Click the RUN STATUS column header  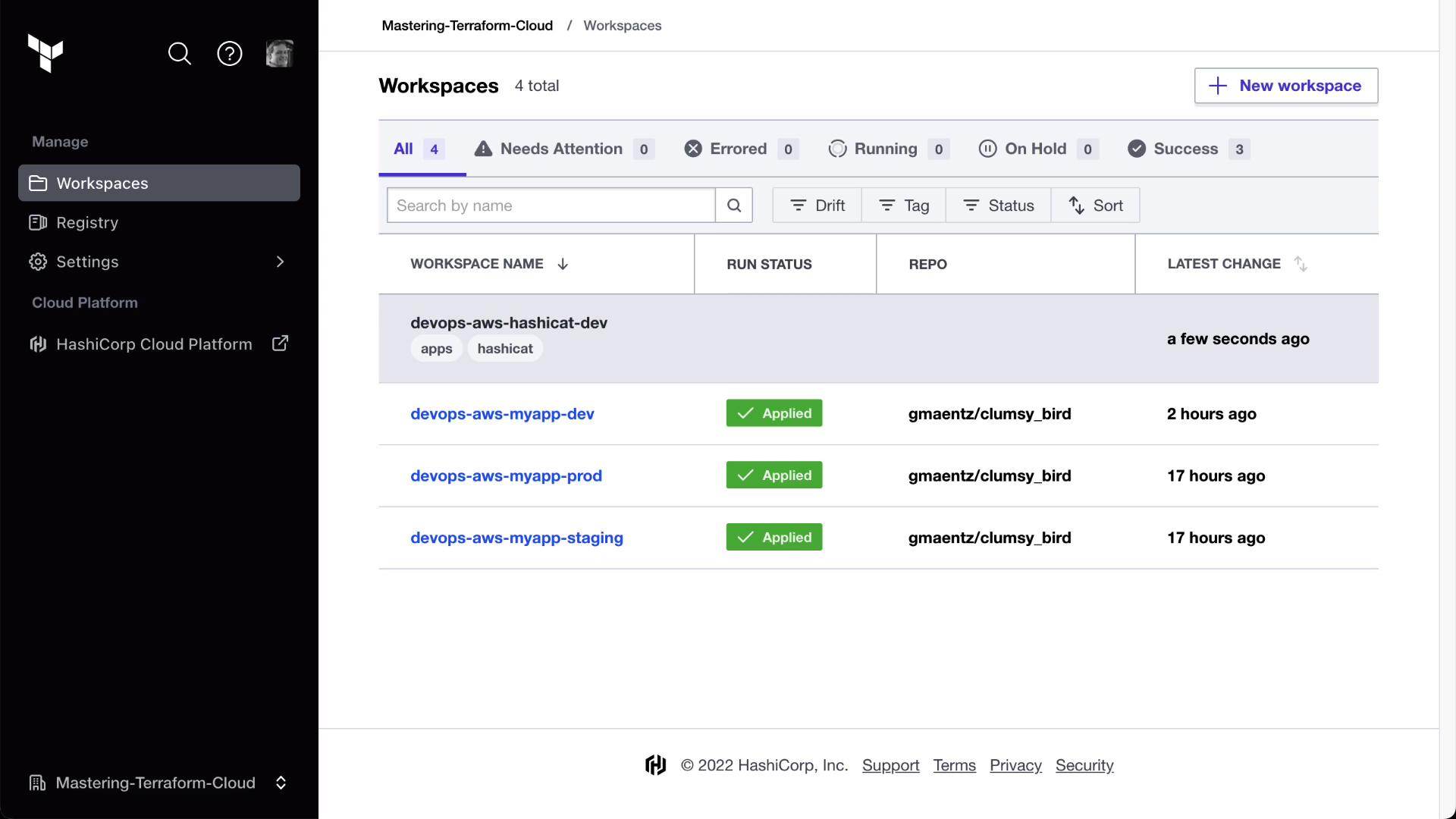tap(769, 265)
